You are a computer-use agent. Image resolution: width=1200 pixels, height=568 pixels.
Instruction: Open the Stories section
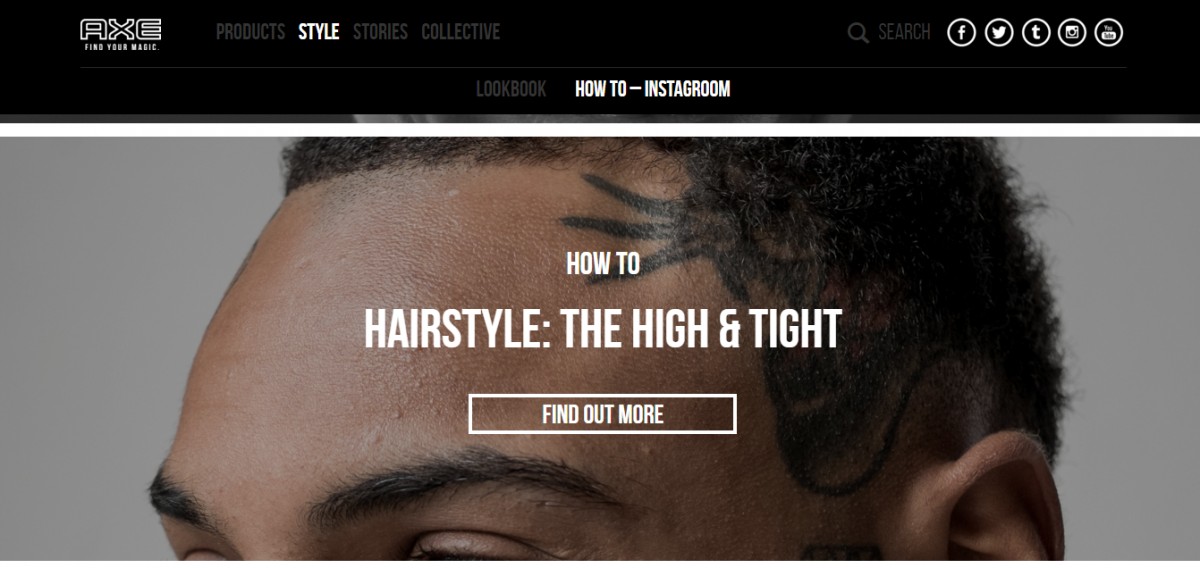tap(380, 32)
